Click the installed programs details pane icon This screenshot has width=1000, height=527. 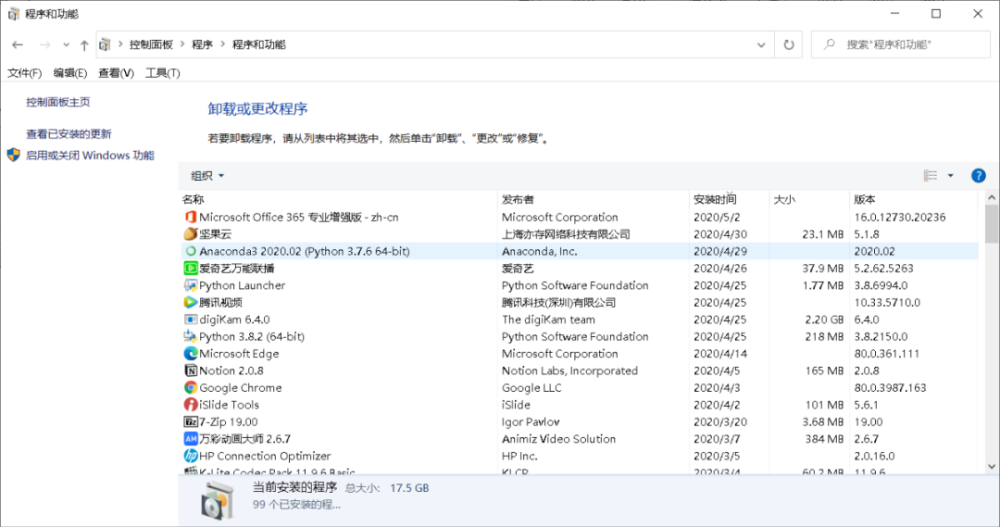pyautogui.click(x=217, y=500)
